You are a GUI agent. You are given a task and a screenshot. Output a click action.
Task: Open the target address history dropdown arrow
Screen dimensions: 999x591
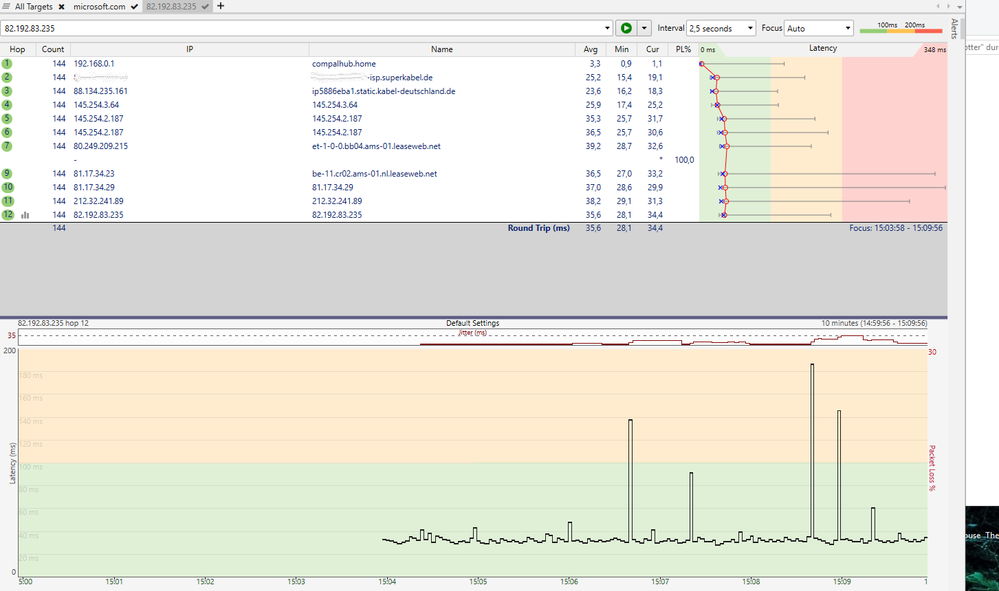606,27
